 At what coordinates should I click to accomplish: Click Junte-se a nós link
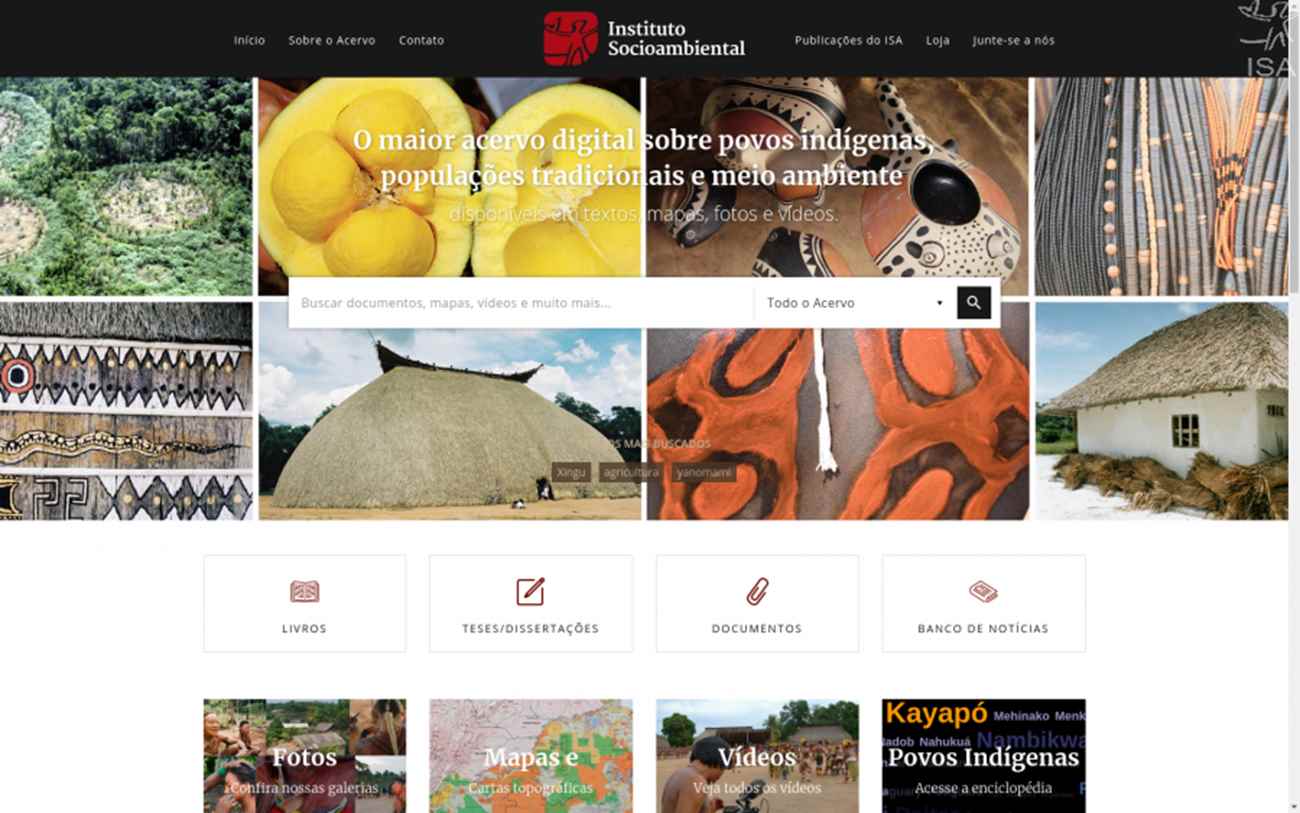click(x=1013, y=40)
